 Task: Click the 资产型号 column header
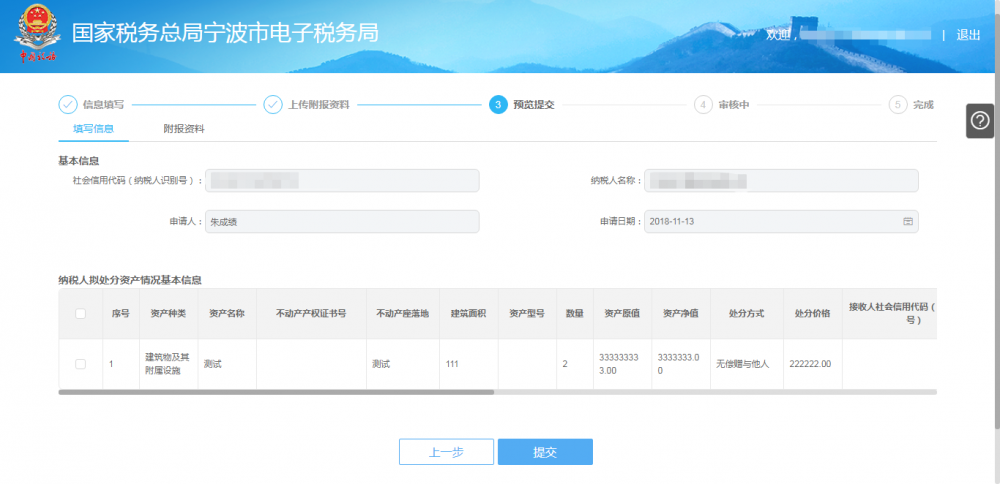pos(527,314)
